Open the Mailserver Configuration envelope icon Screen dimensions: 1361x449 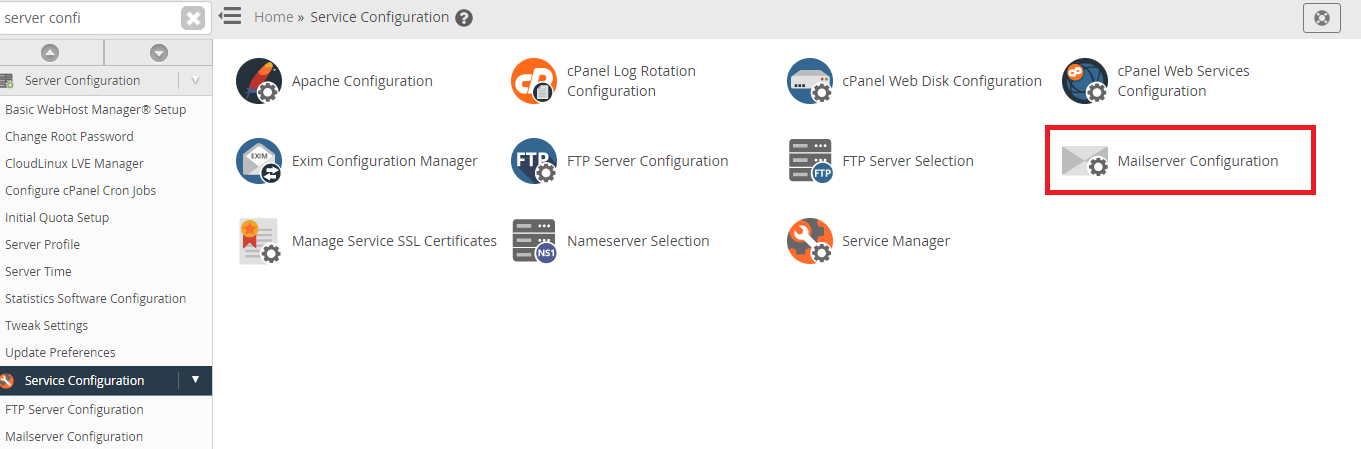(1085, 161)
